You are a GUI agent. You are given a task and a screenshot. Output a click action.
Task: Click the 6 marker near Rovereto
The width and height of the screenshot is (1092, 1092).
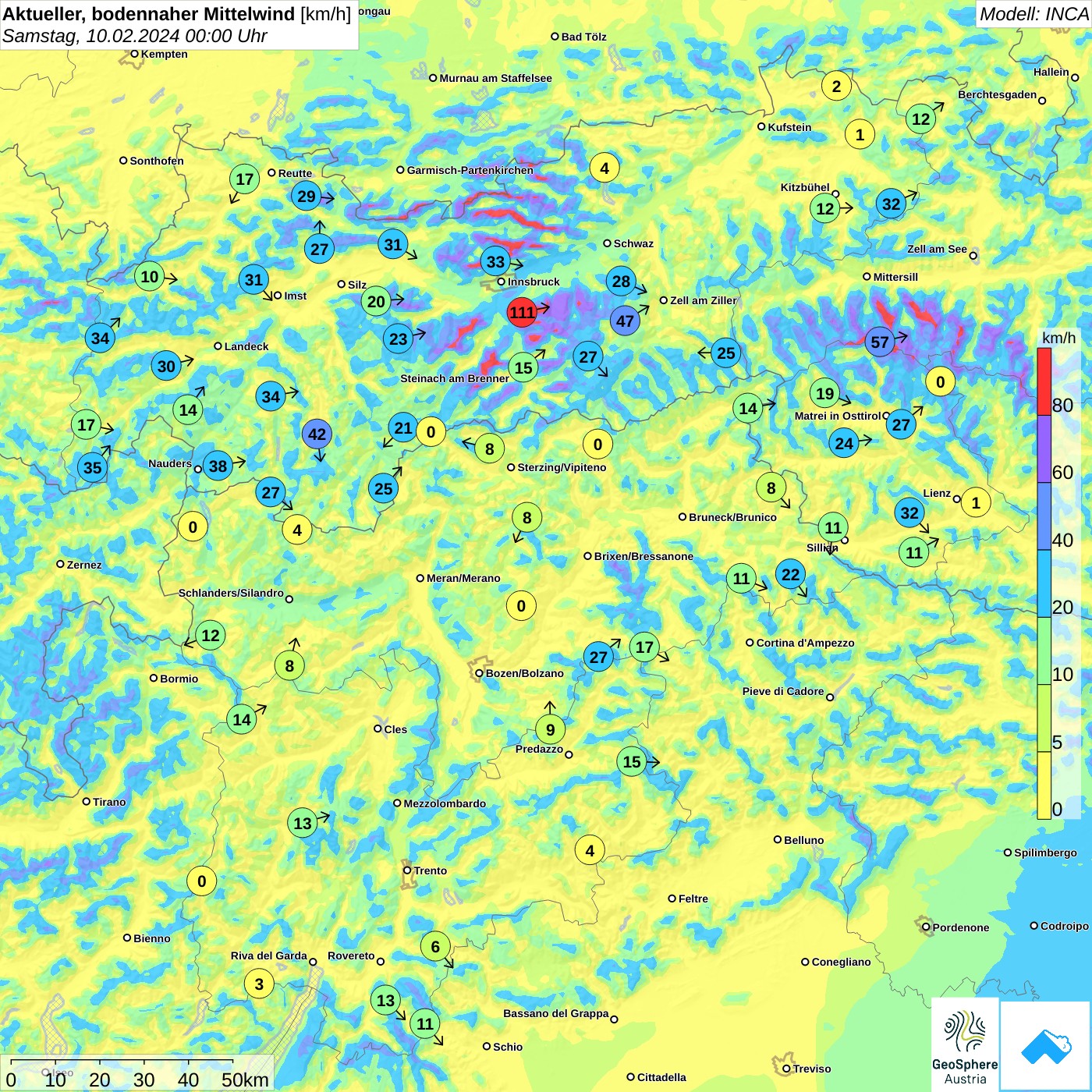coord(435,947)
